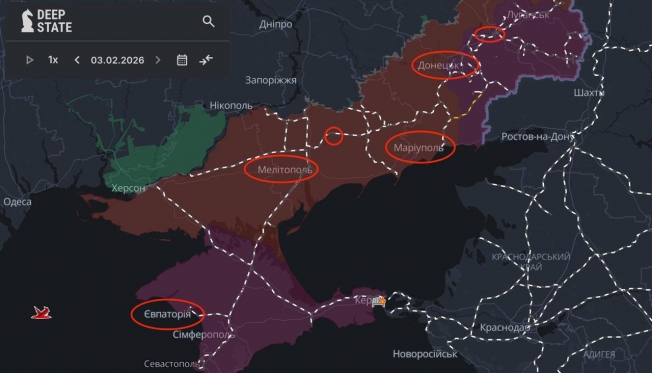652x373 pixels.
Task: Click the red sunken ship marker
Action: 41,313
